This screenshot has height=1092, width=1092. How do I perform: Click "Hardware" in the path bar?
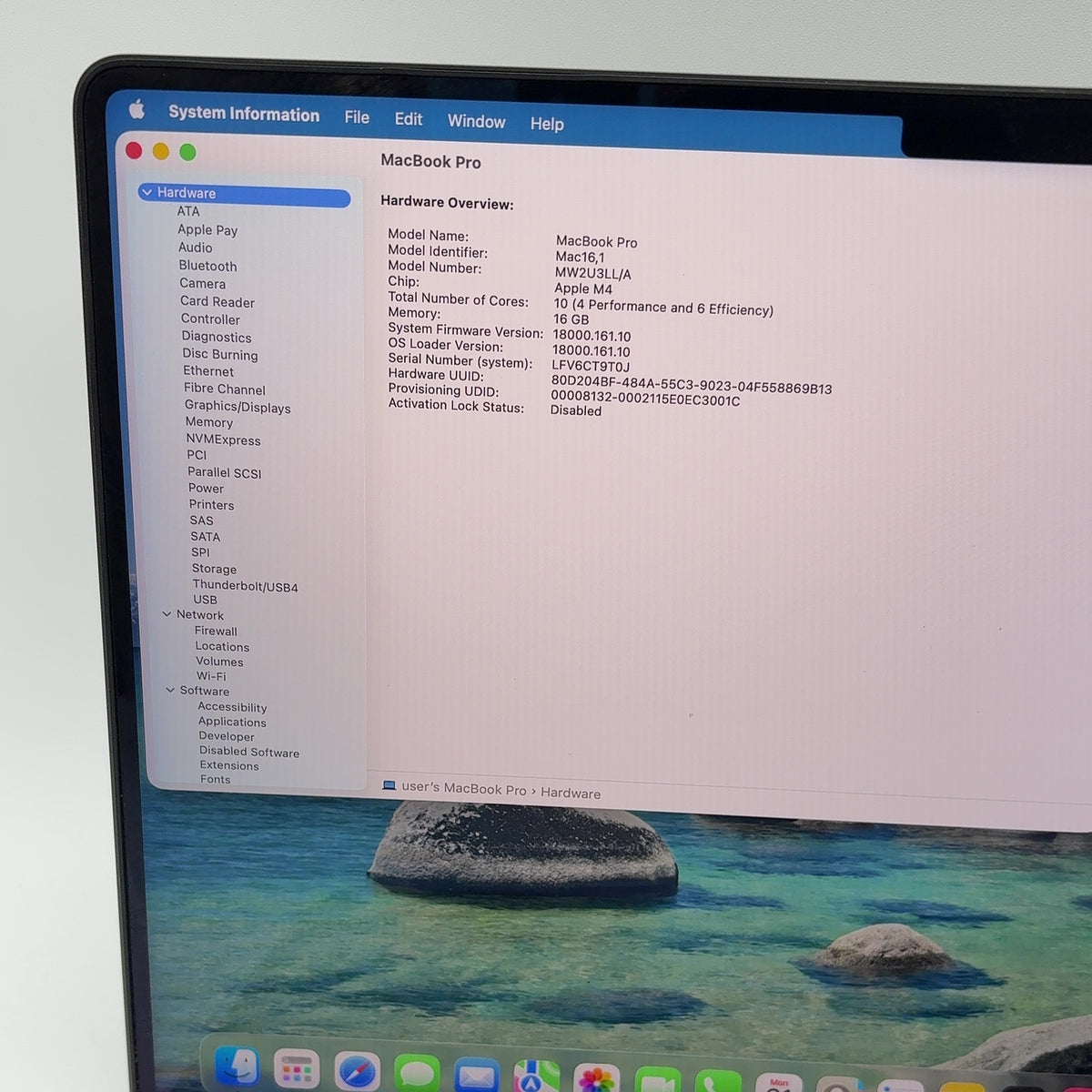[x=571, y=793]
